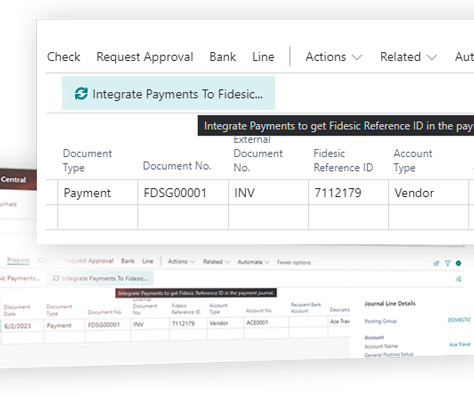474x396 pixels.
Task: Open the Bank menu in the background page
Action: tap(128, 261)
